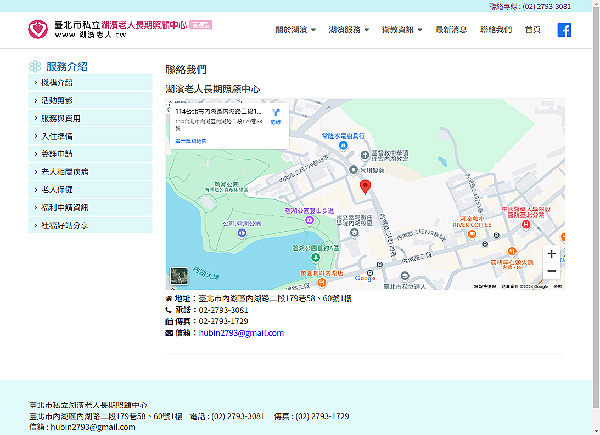Click the heart logo of the care center
This screenshot has height=435, width=600.
pyautogui.click(x=38, y=29)
